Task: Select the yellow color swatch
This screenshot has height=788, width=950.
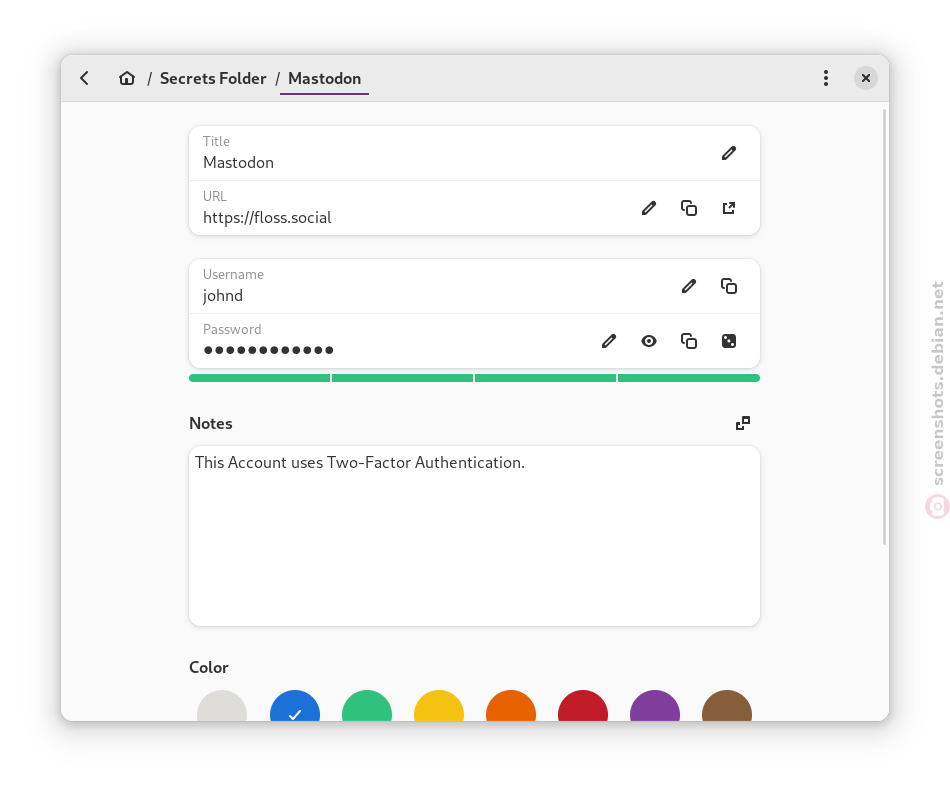Action: tap(439, 706)
